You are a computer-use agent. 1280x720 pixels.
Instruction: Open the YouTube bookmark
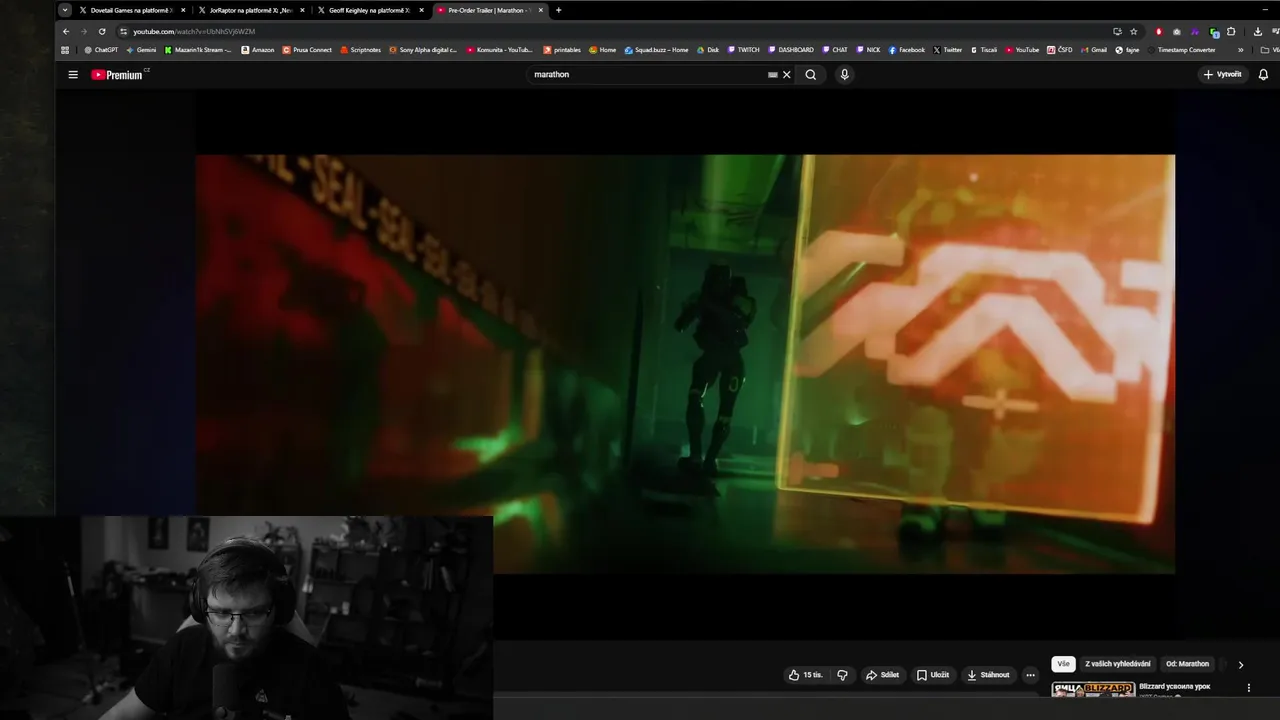tap(1022, 50)
